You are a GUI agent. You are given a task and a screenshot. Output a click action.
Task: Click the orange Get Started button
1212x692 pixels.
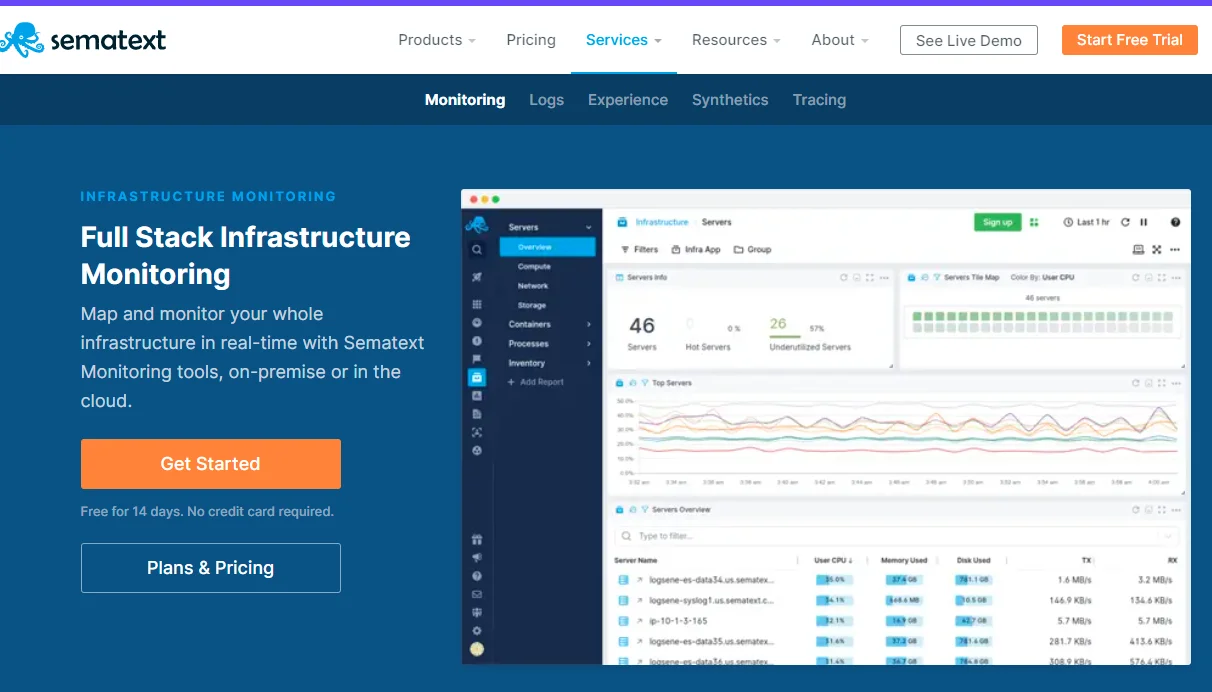(211, 464)
